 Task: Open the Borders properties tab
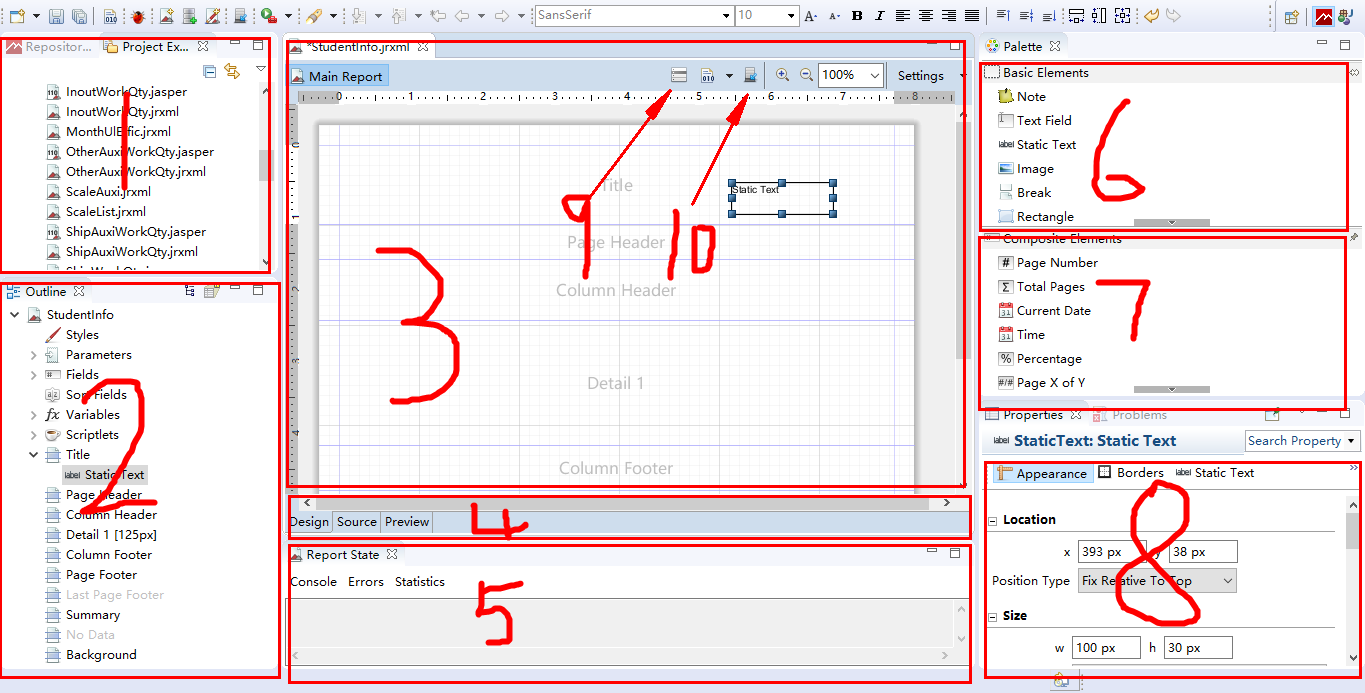click(1131, 473)
